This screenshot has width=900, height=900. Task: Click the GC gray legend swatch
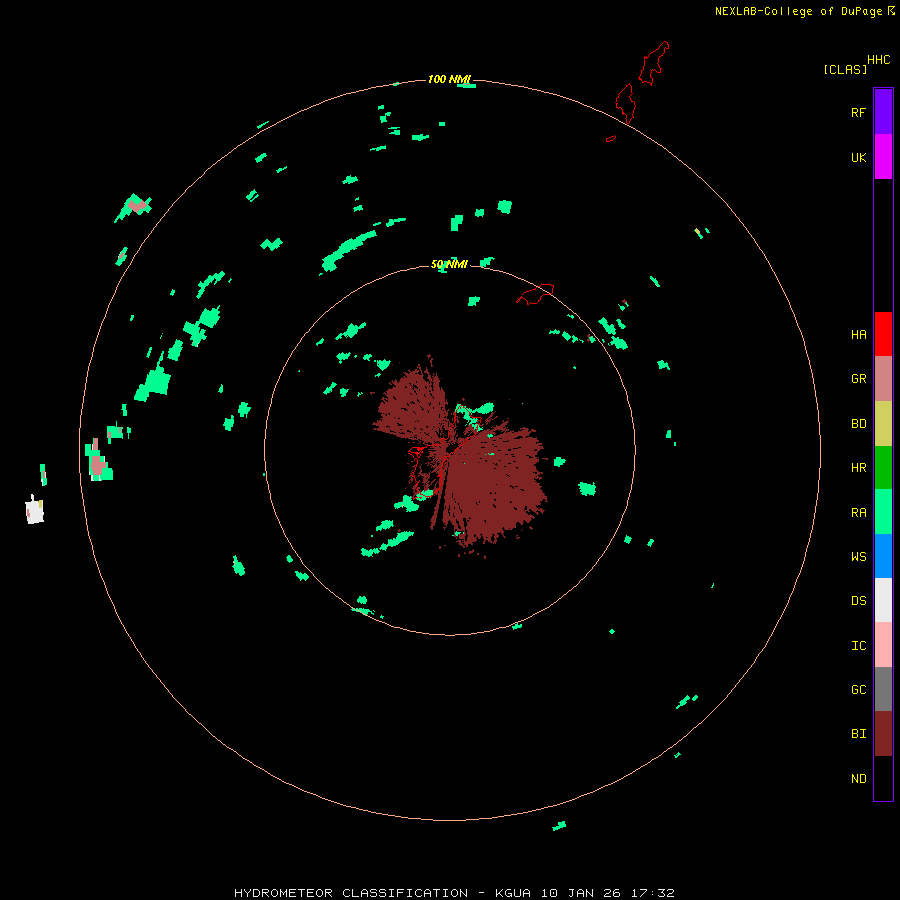[883, 689]
